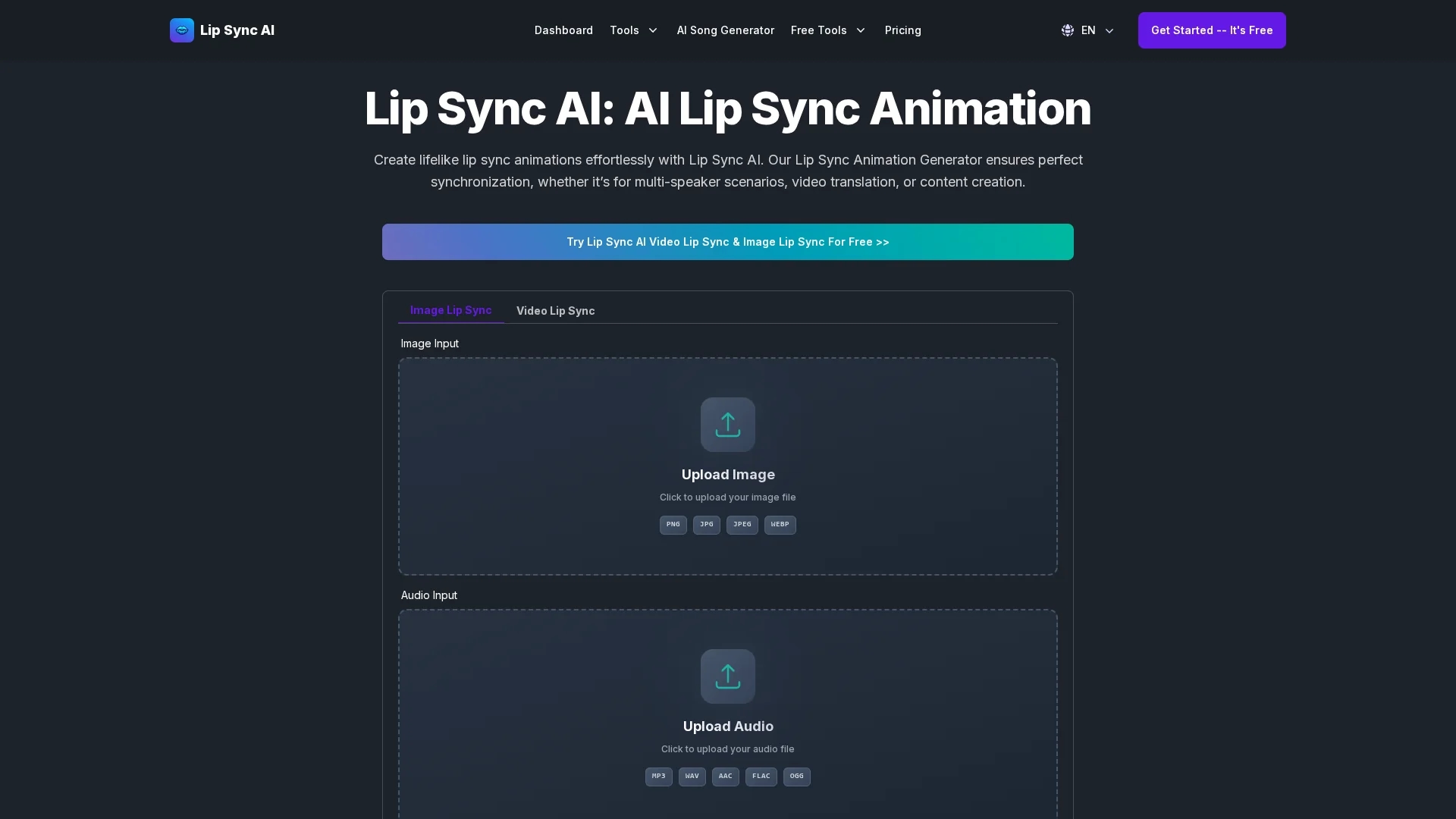Click the Image Input label
The image size is (1456, 819).
[x=430, y=344]
